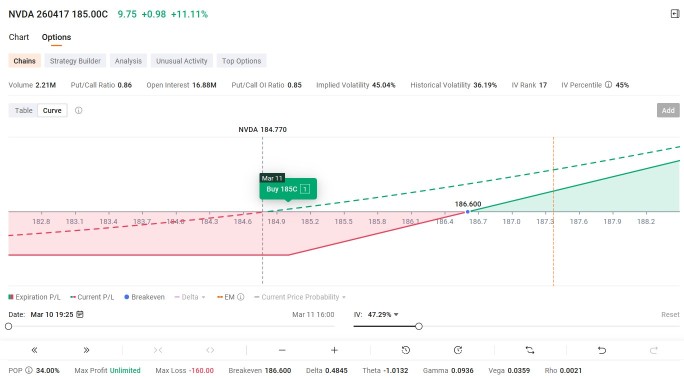Click the plus zoom in icon
This screenshot has height=378, width=684.
coord(334,350)
